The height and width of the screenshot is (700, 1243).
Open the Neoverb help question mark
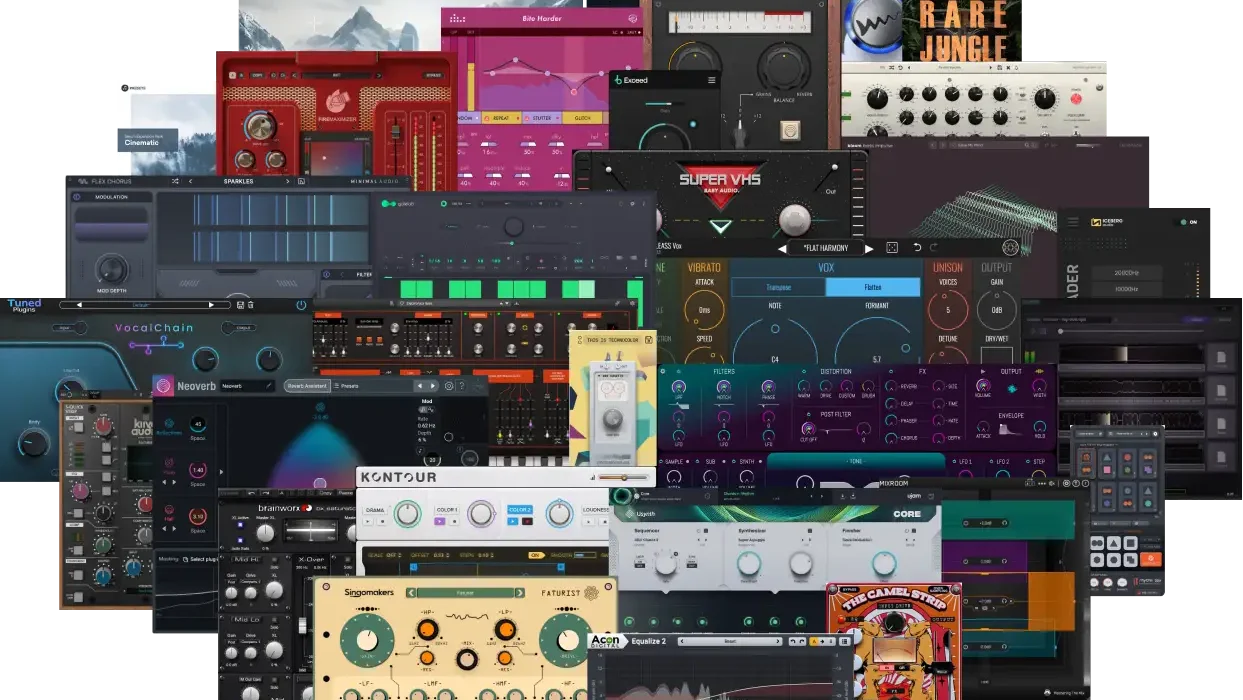461,386
